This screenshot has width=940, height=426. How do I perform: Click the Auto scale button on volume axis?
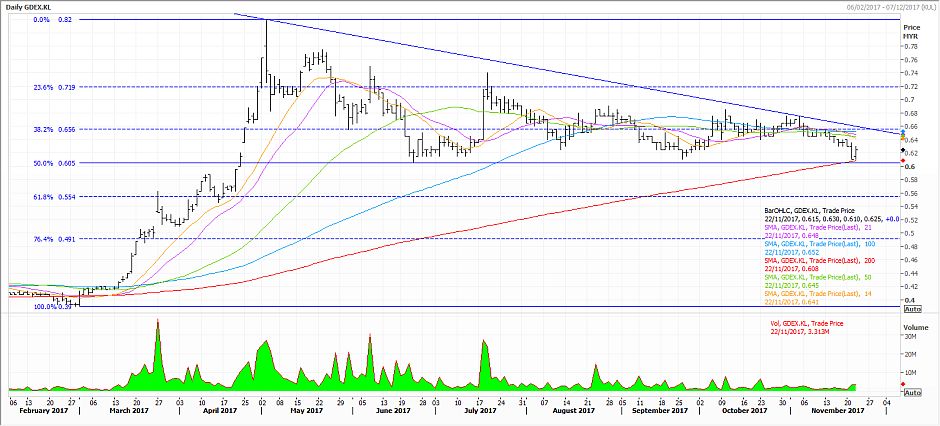click(x=913, y=398)
